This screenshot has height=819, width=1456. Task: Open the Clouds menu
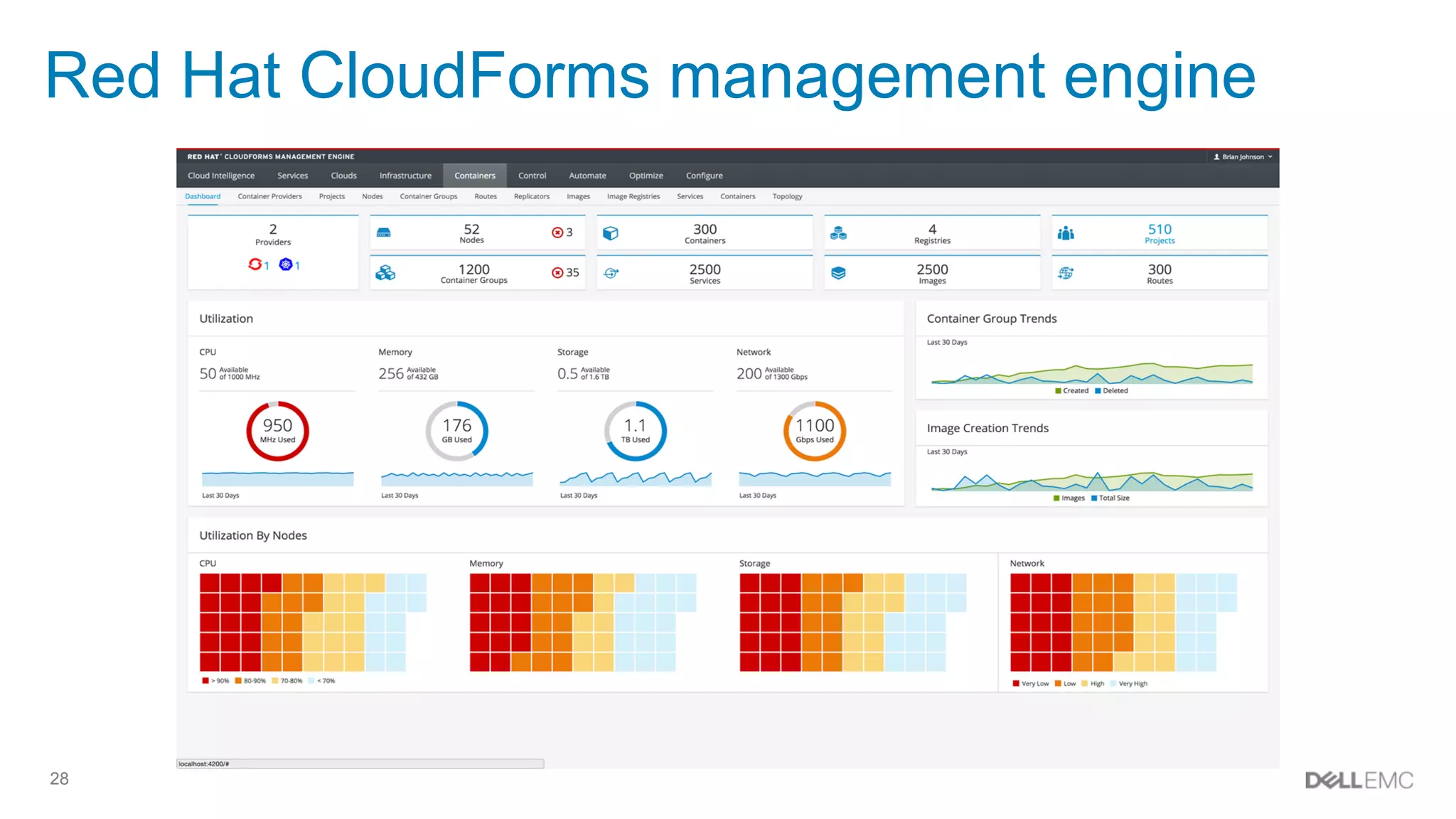pyautogui.click(x=343, y=176)
